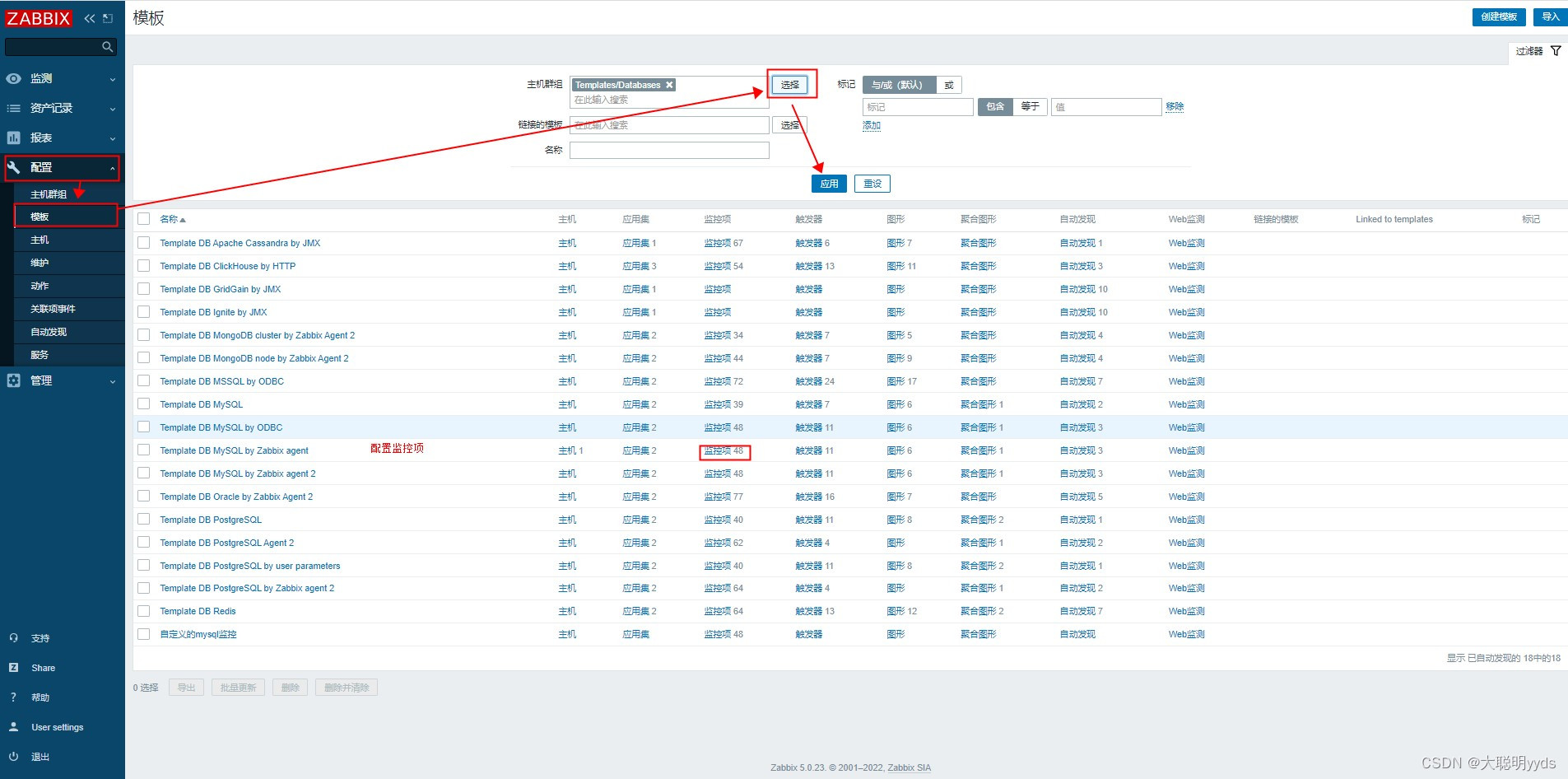Expand the 报表 menu chevron

pyautogui.click(x=113, y=138)
